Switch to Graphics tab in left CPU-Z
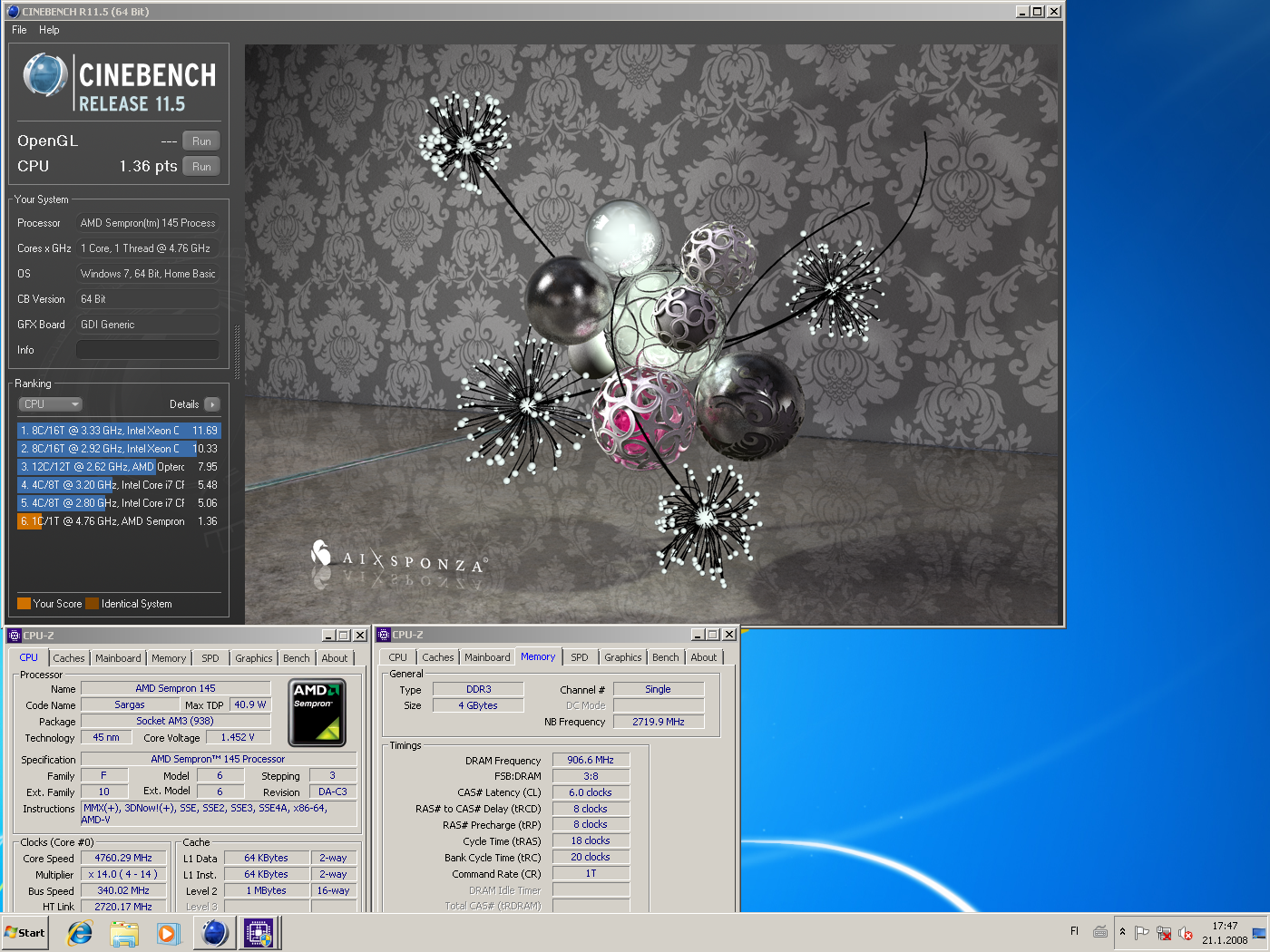The height and width of the screenshot is (952, 1270). [x=254, y=658]
